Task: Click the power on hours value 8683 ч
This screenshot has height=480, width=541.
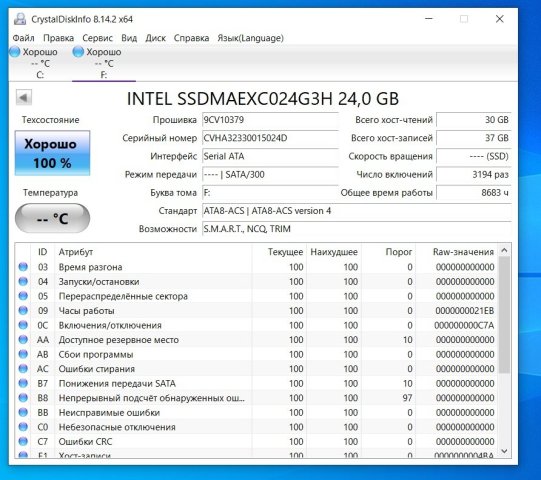Action: [474, 193]
